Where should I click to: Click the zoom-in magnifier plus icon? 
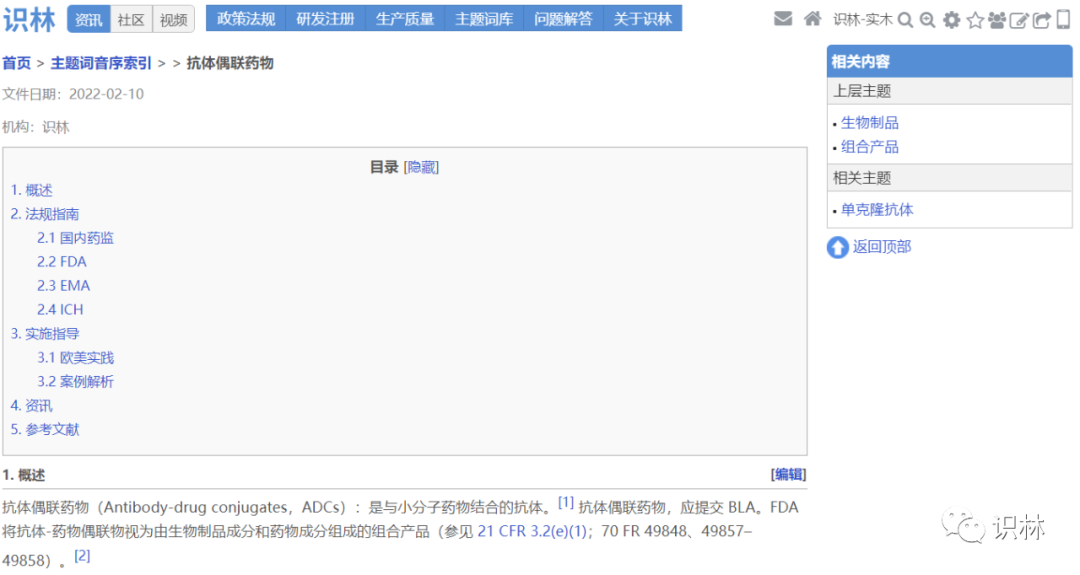[927, 20]
